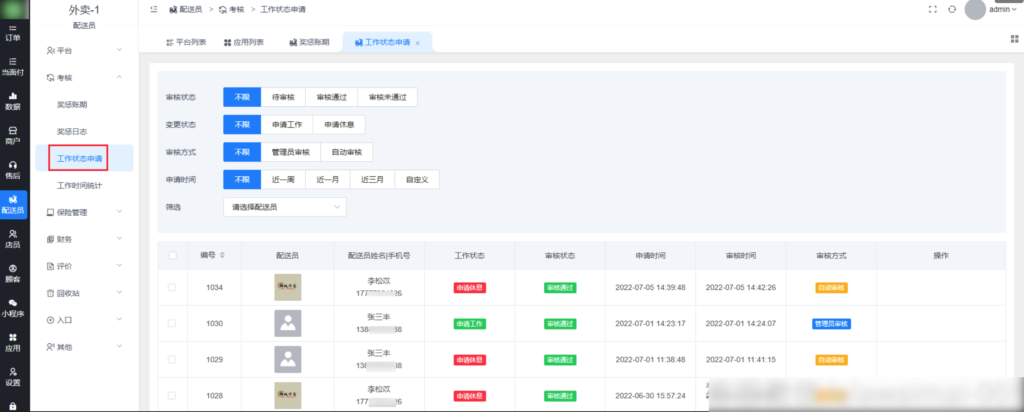Click the refresh icon beside the admin avatar
The height and width of the screenshot is (412, 1024).
(952, 9)
